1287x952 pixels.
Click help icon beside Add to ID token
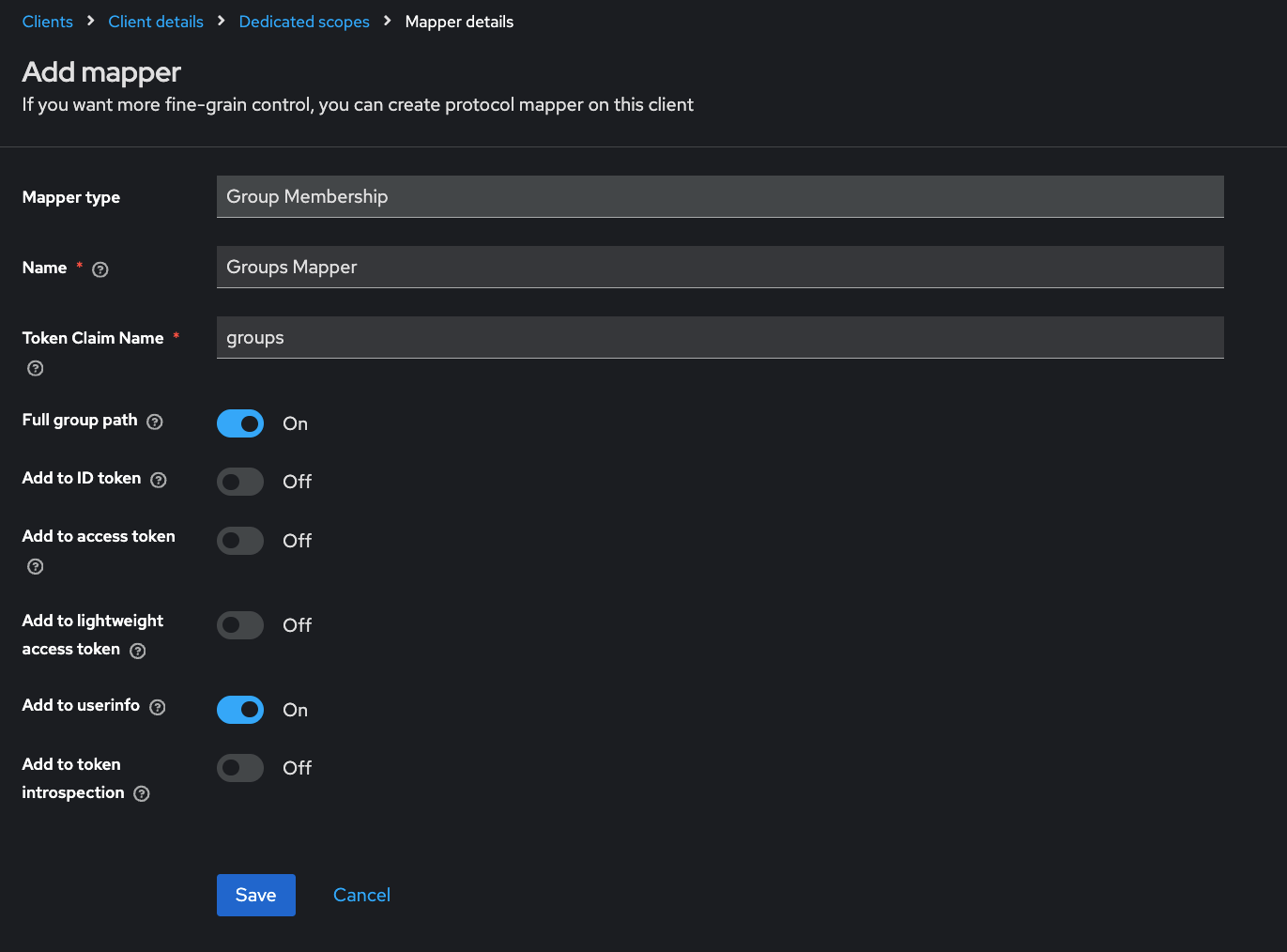click(x=159, y=480)
